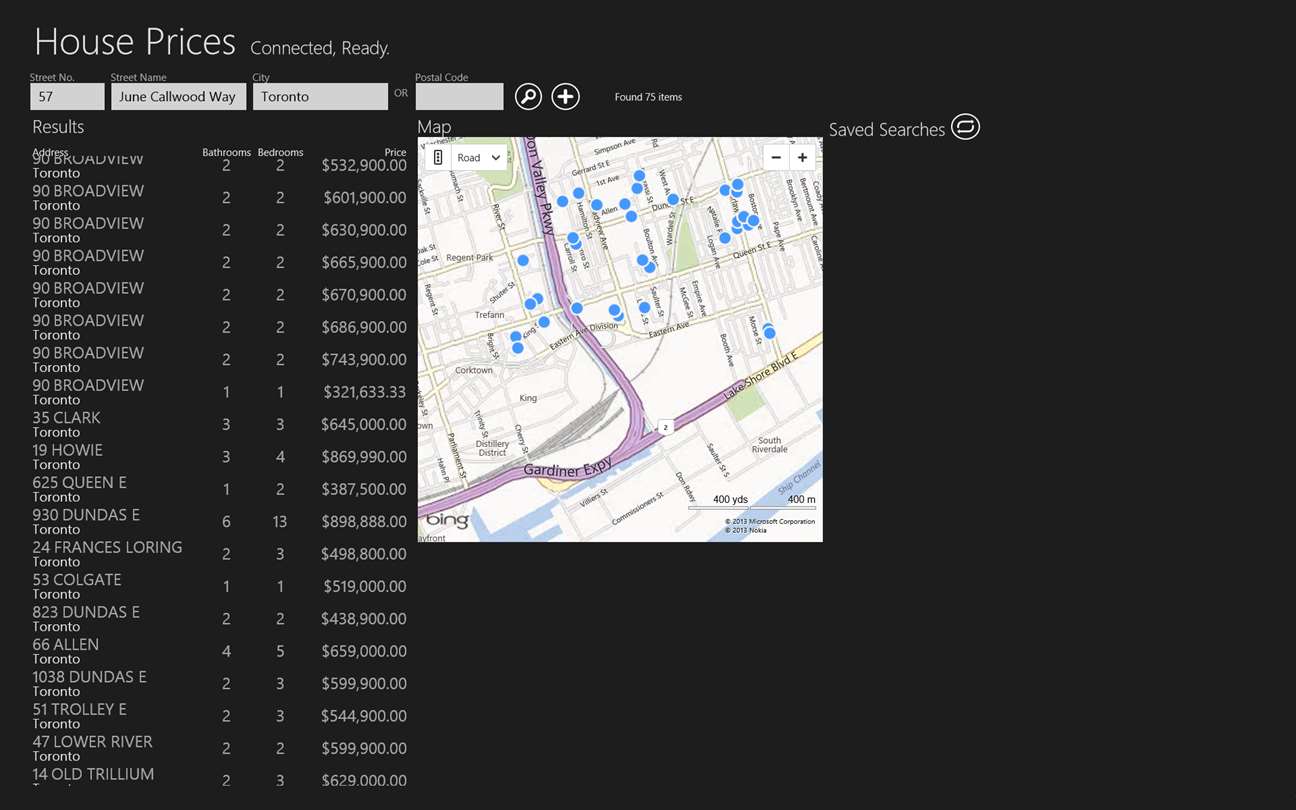Click the Distillery District label on map

coord(492,448)
